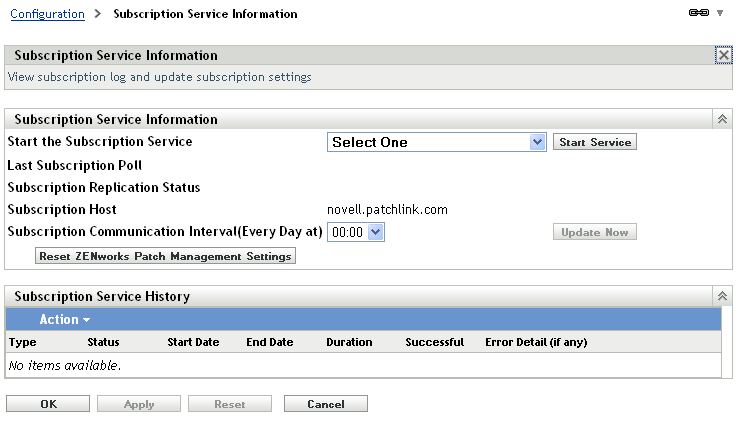Collapse the Subscription Service History section
This screenshot has width=743, height=422.
point(722,296)
